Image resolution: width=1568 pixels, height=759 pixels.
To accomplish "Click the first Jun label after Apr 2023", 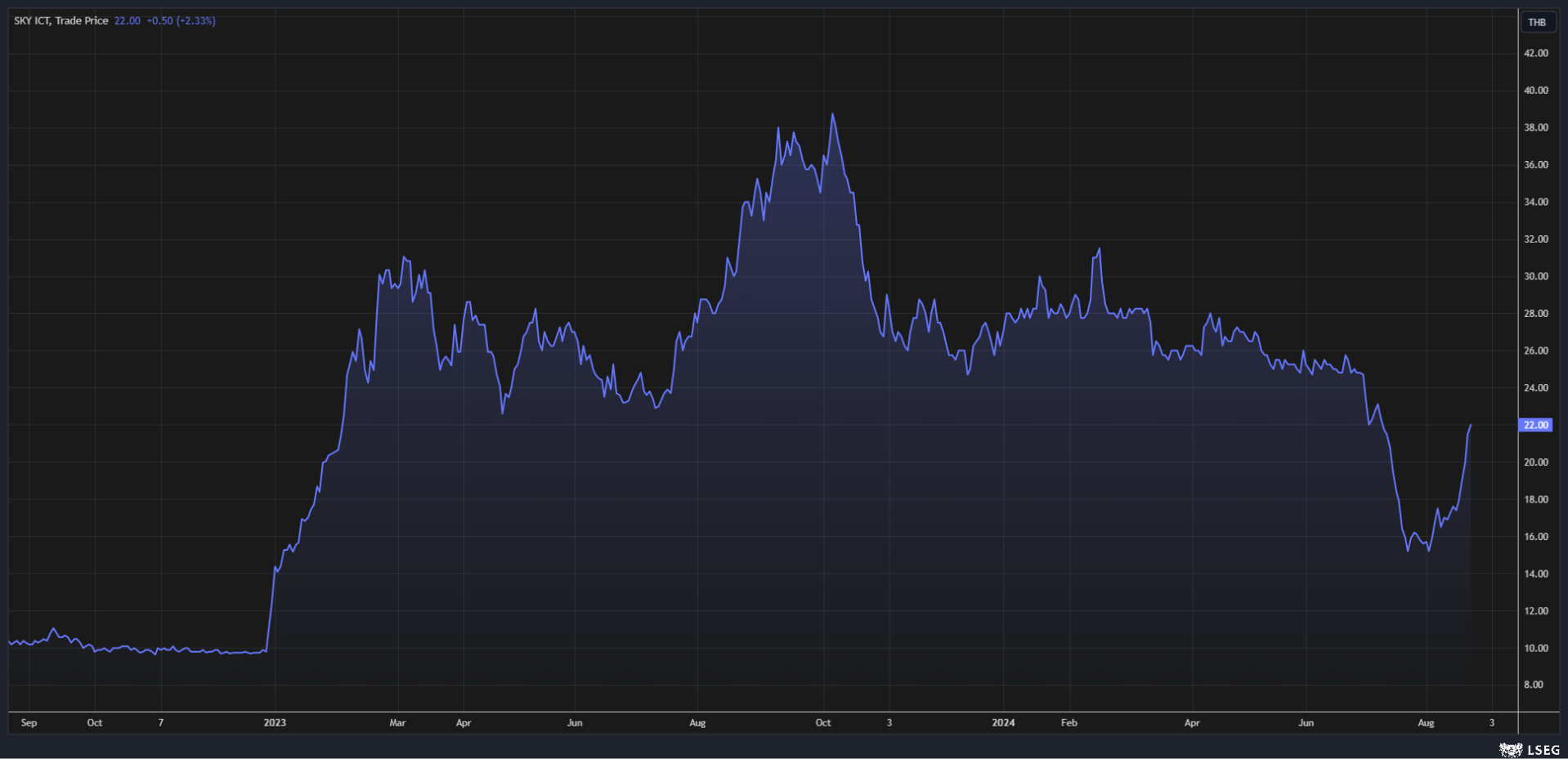I will coord(575,723).
